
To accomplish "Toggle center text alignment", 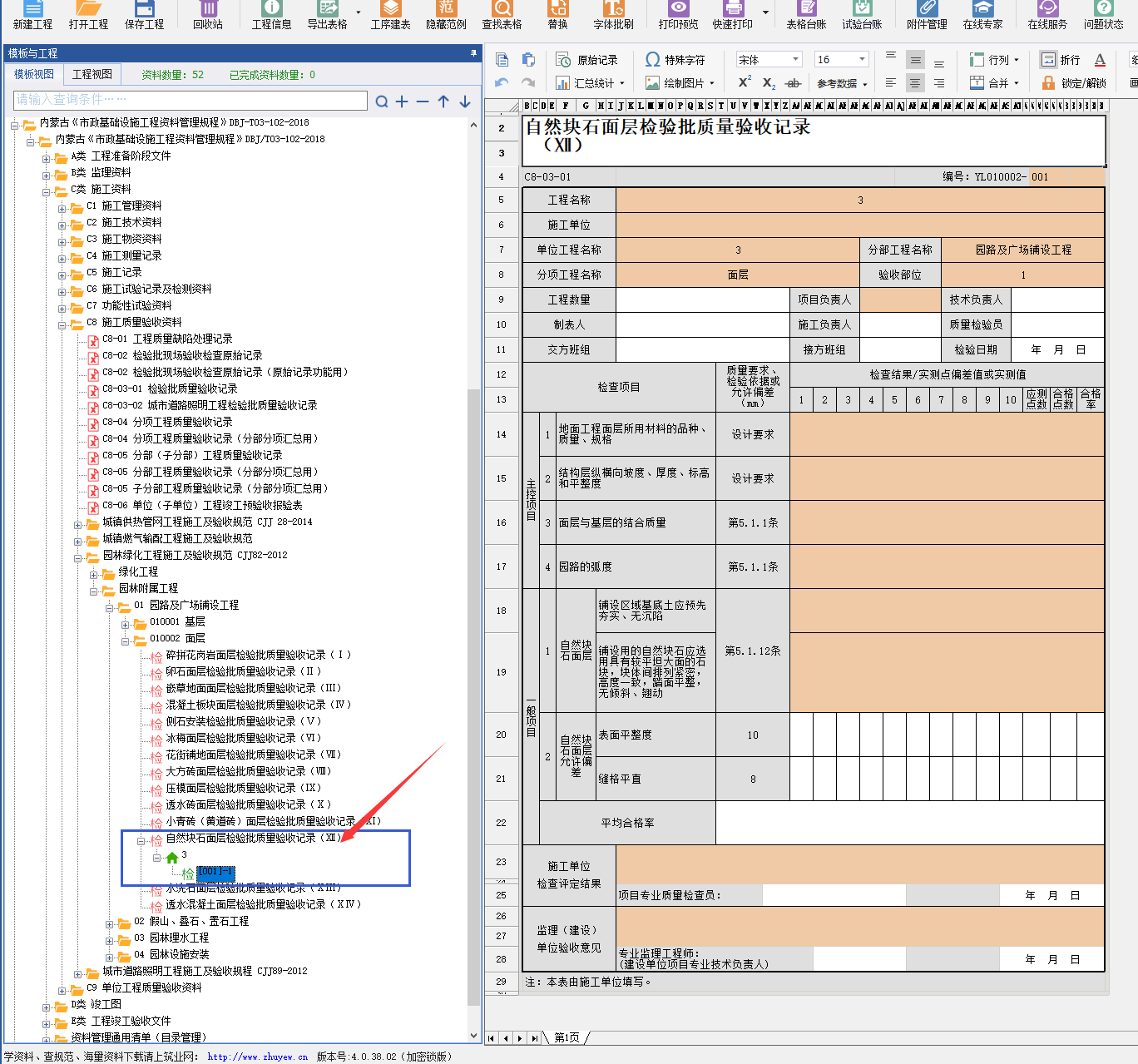I will (915, 82).
